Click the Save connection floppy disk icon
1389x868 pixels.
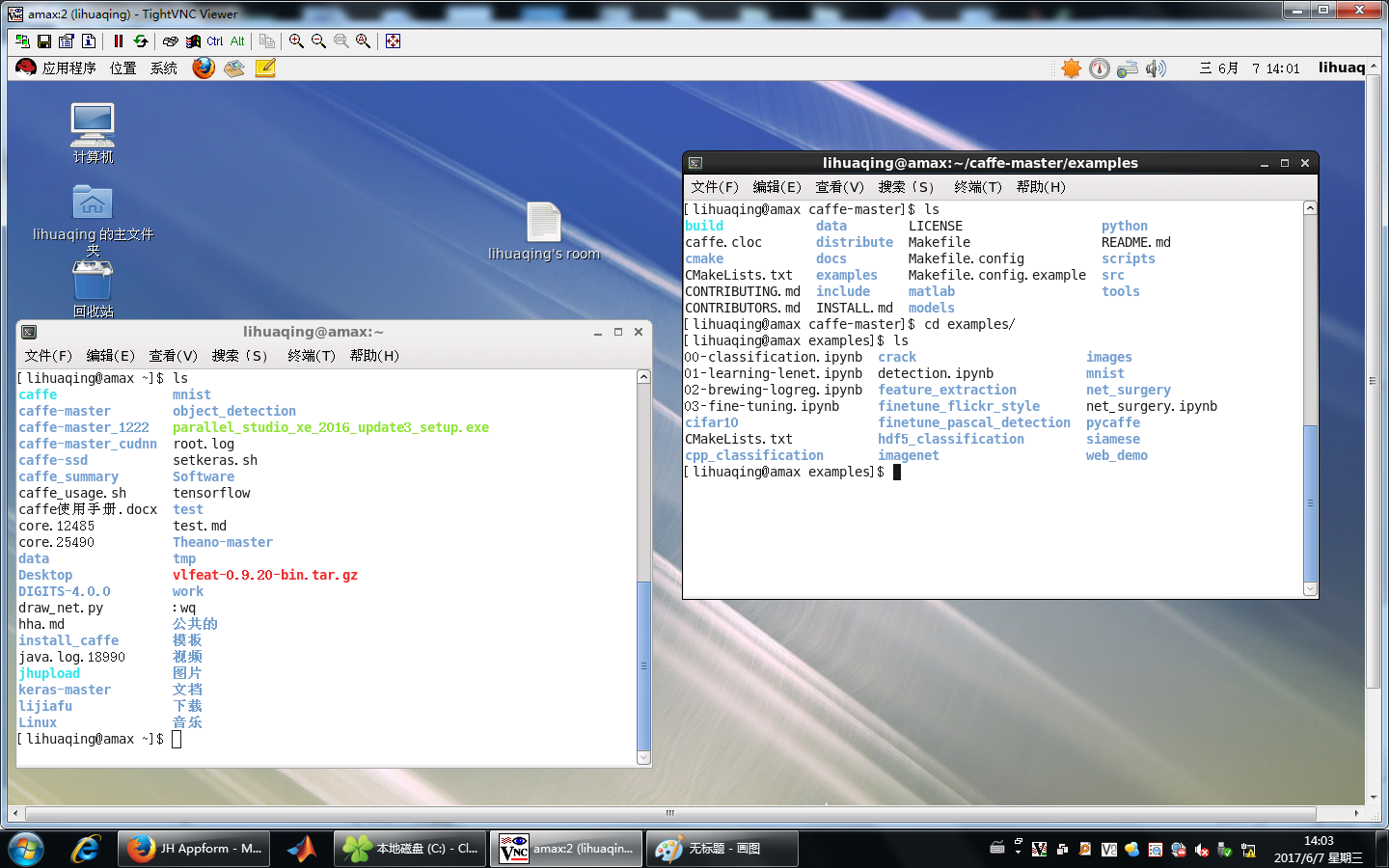click(x=44, y=41)
